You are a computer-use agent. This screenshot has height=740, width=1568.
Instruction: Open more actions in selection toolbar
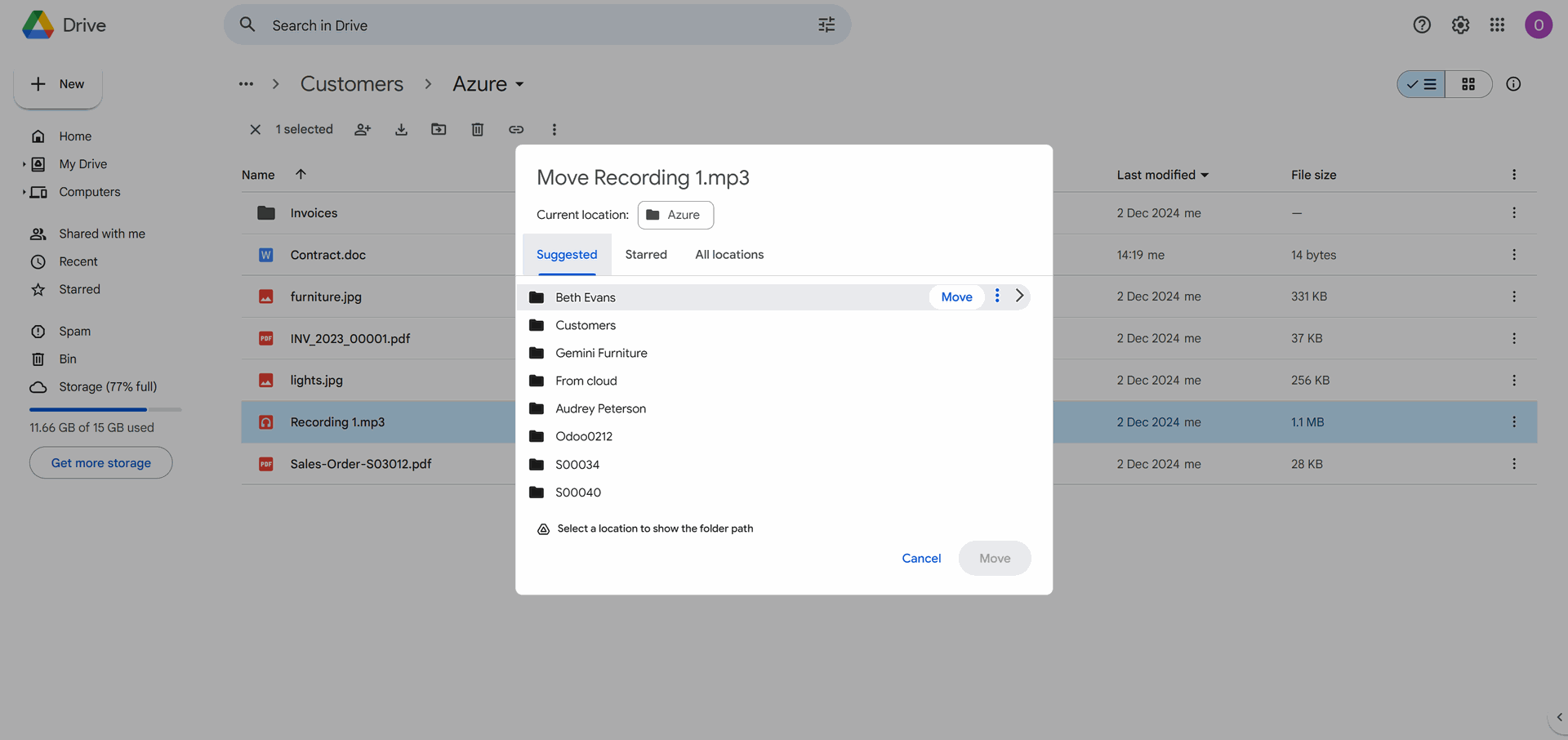point(554,129)
